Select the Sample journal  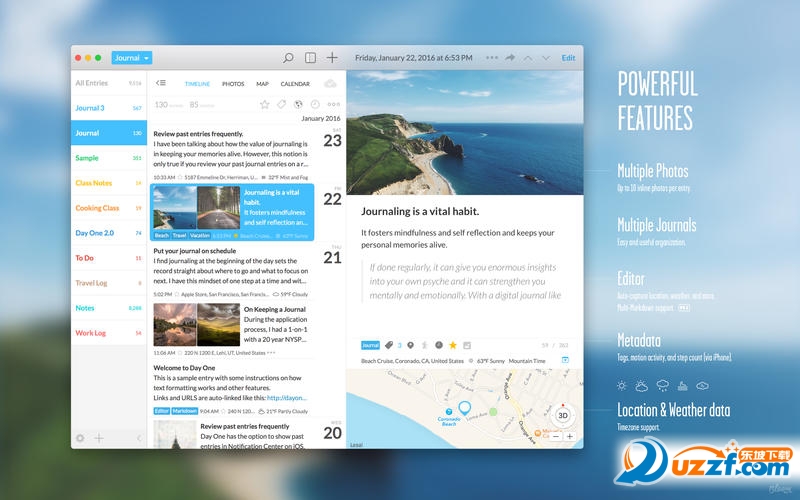pos(109,158)
